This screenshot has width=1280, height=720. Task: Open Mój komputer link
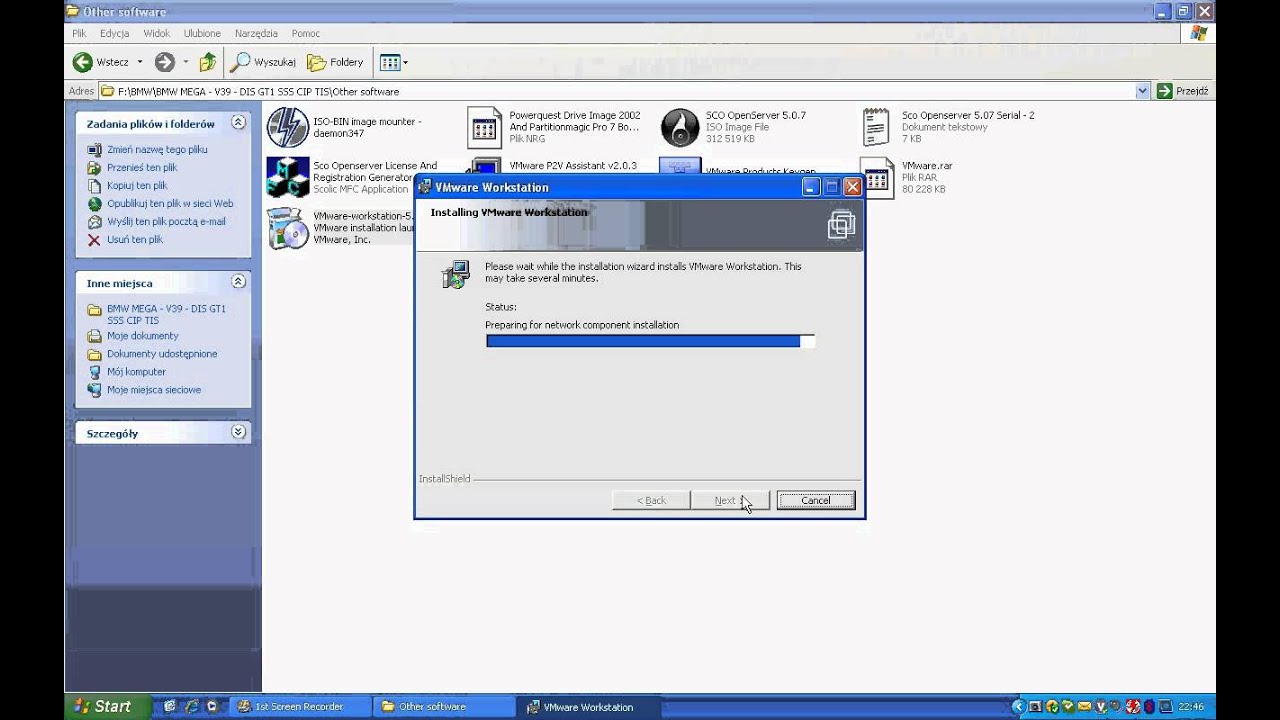tap(136, 372)
